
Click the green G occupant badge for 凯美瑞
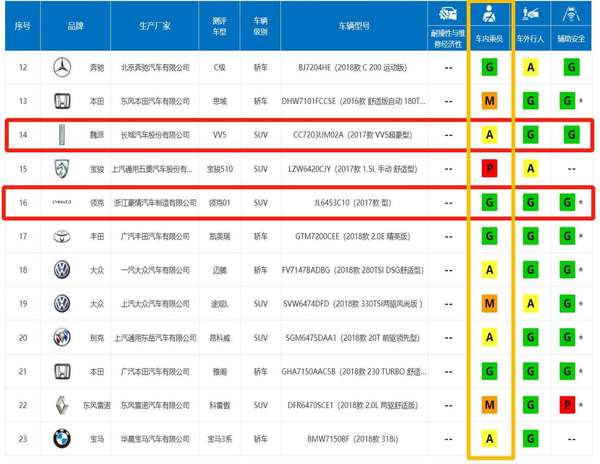489,236
